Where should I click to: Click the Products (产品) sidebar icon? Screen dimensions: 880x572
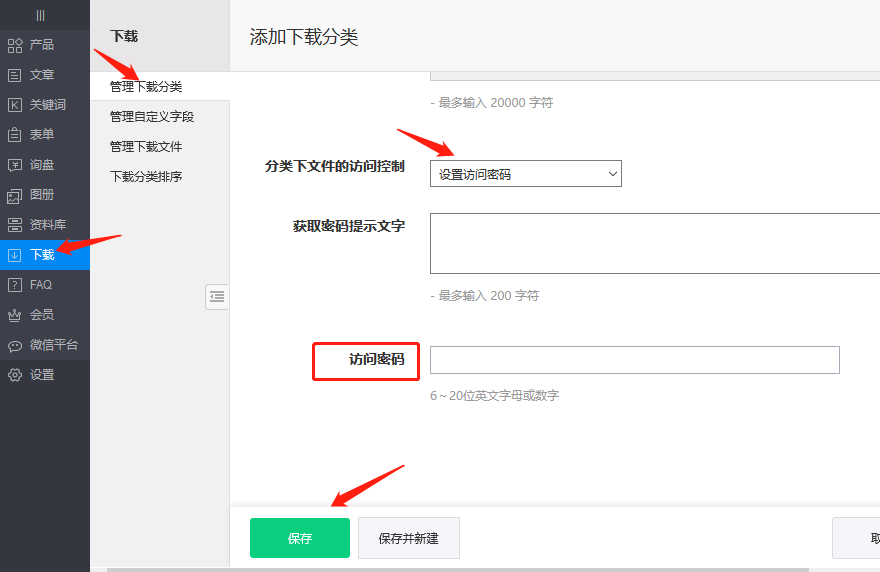[x=15, y=45]
